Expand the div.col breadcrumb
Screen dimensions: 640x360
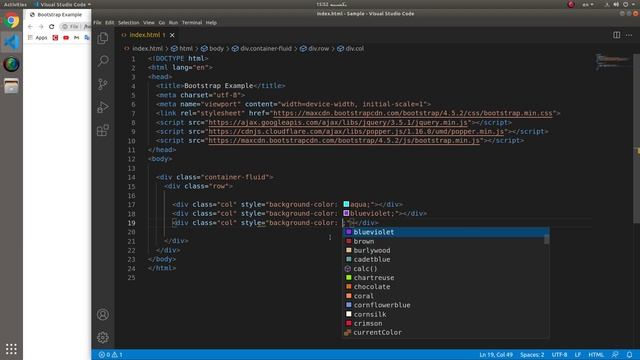(x=351, y=49)
